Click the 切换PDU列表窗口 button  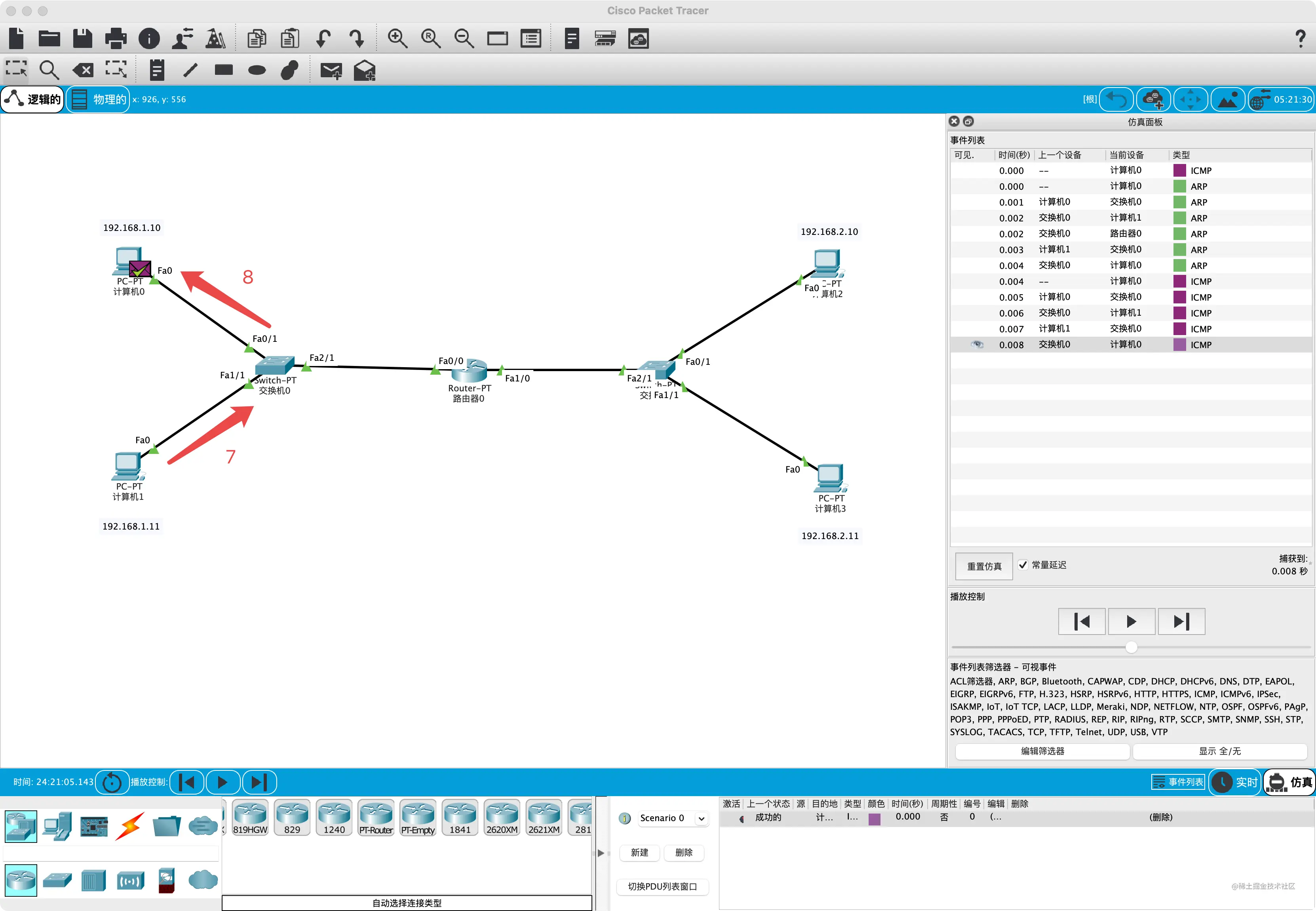point(662,886)
